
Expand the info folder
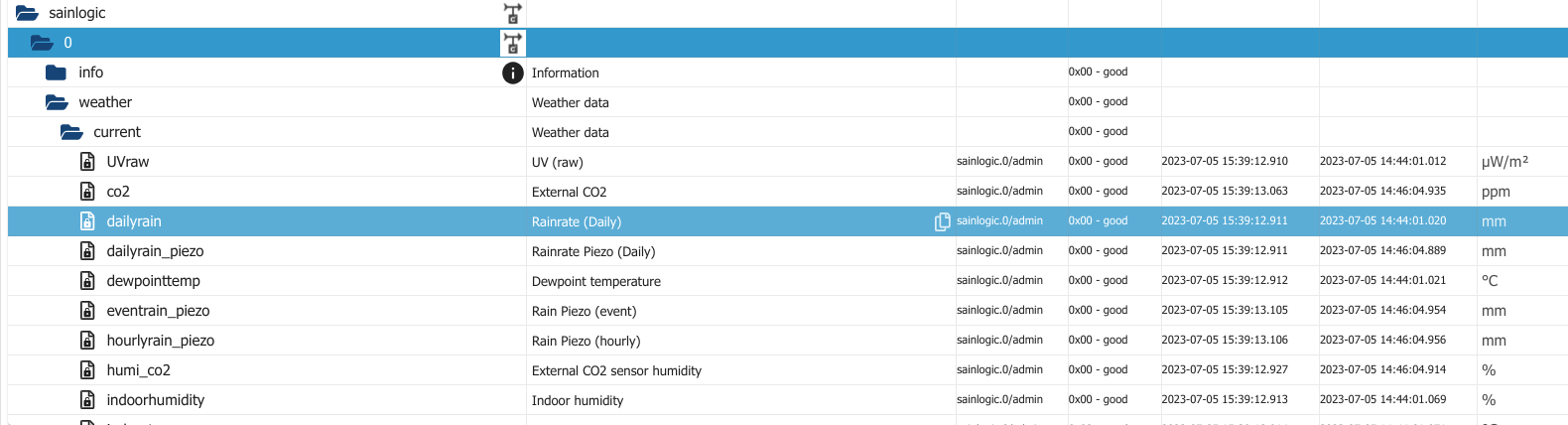57,72
